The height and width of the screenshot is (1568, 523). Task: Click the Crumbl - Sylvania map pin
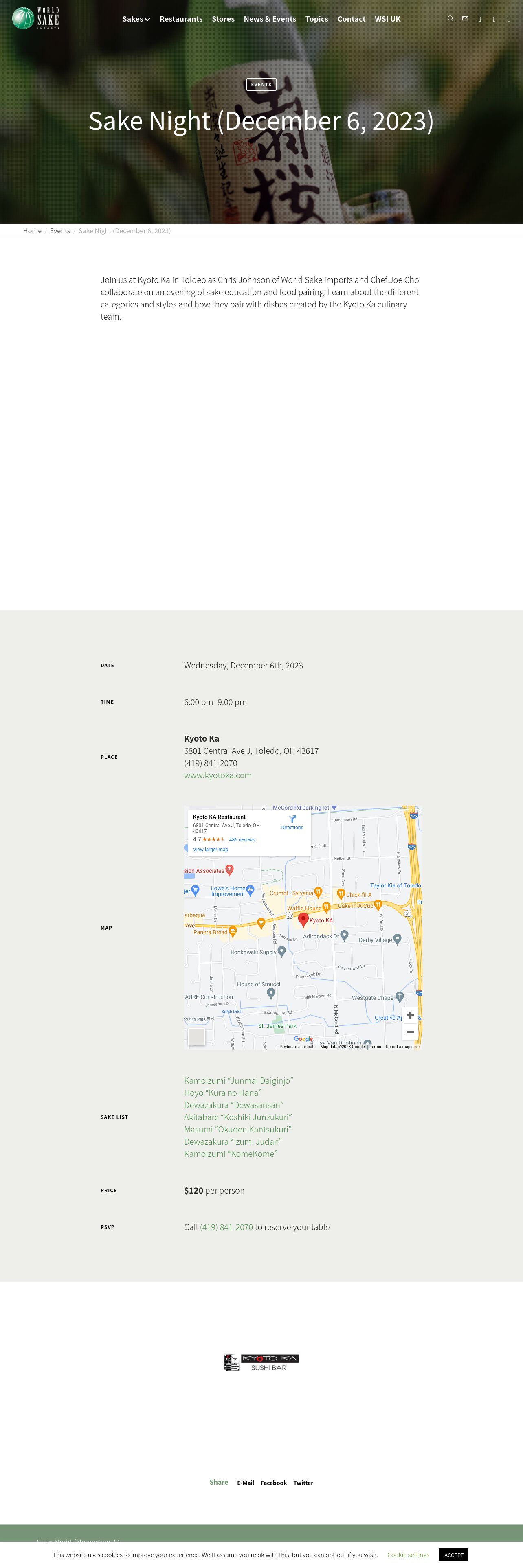click(318, 892)
